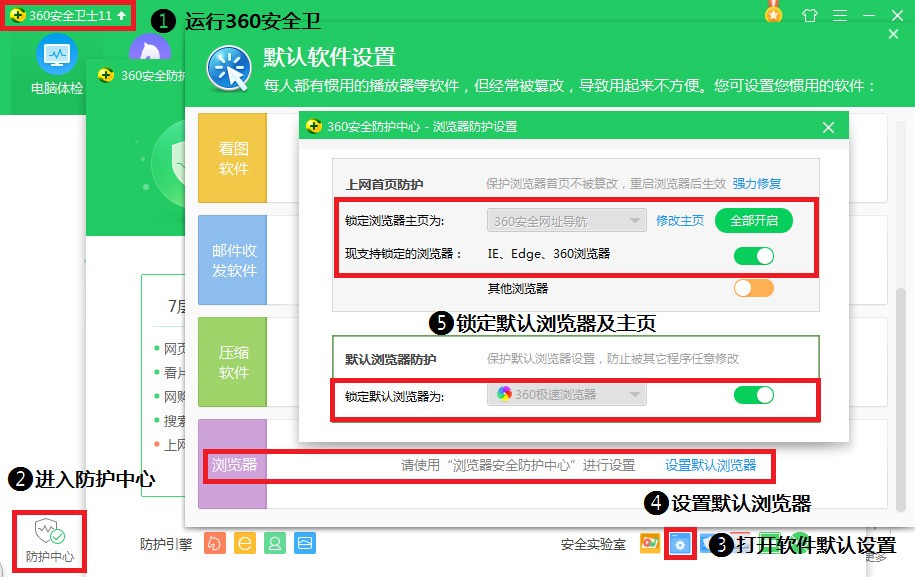Click the 360安全卫士11 logo in title bar
Viewport: 915px width, 577px height.
click(18, 15)
